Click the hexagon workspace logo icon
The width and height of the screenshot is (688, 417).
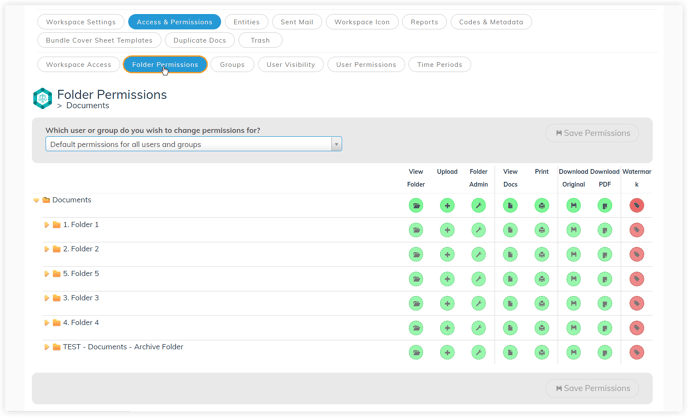tap(43, 98)
